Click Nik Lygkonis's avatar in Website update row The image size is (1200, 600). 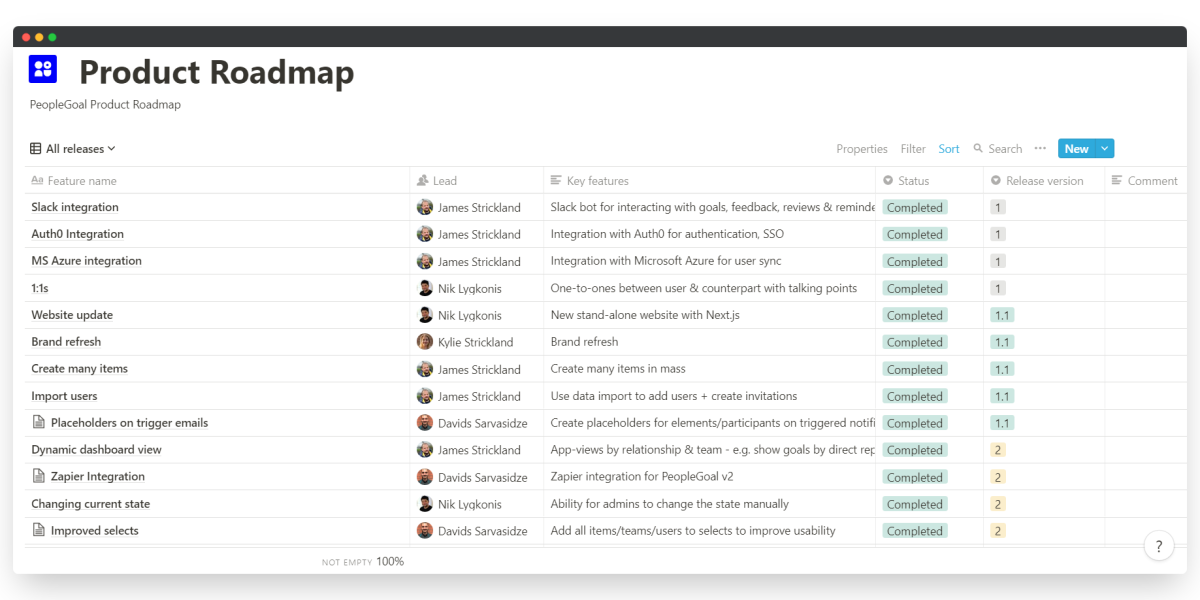coord(425,315)
